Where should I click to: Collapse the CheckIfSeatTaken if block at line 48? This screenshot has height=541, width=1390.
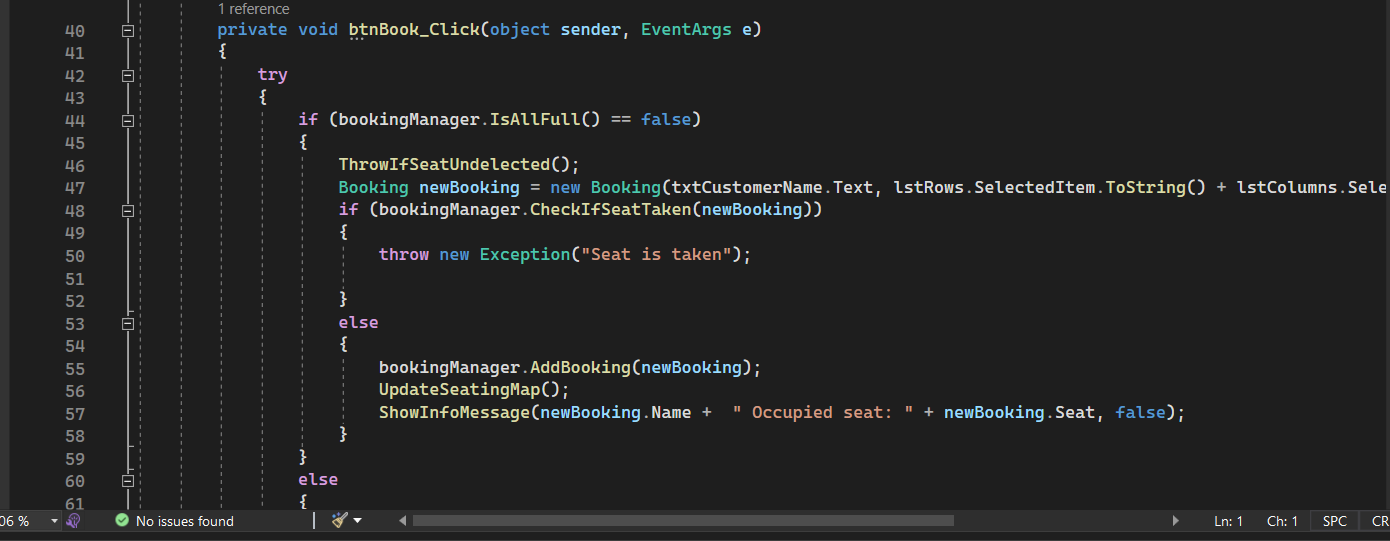coord(127,211)
